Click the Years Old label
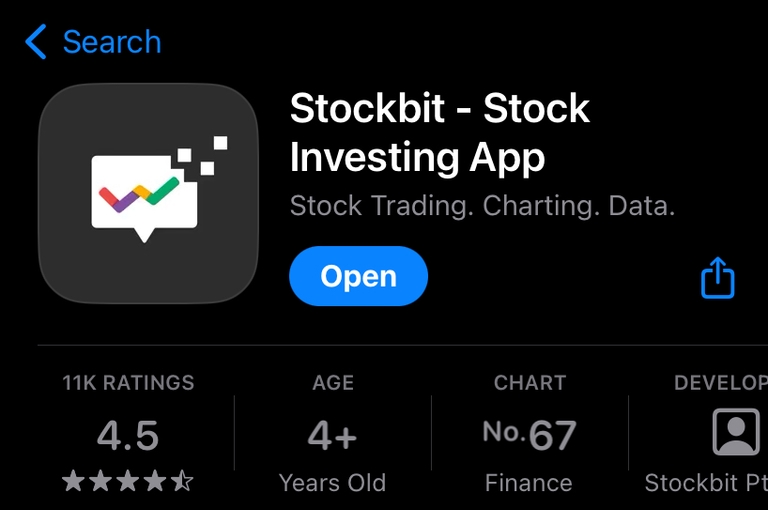The width and height of the screenshot is (768, 510). click(x=333, y=482)
